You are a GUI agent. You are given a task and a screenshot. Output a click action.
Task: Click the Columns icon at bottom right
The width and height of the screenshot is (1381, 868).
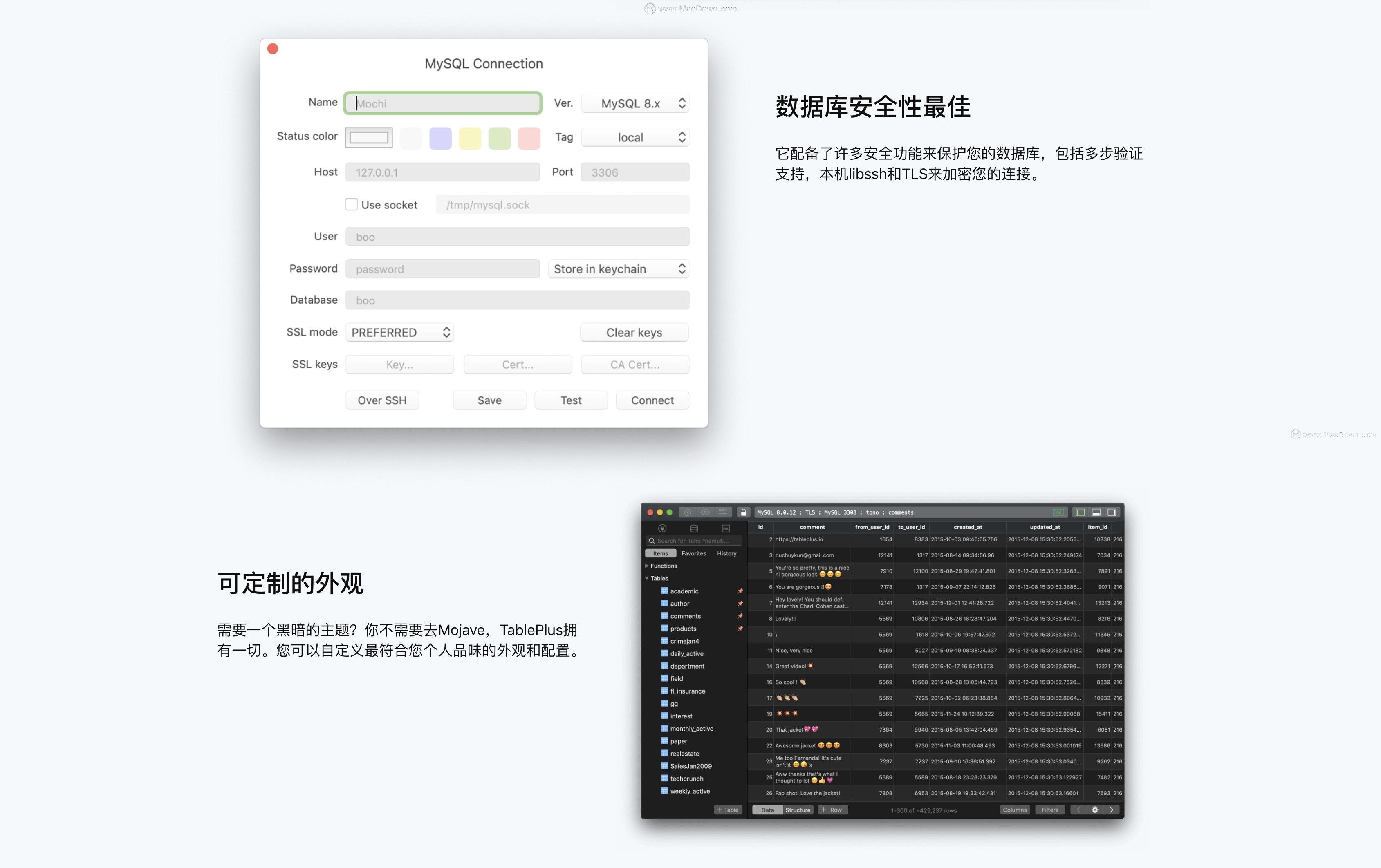click(1014, 809)
